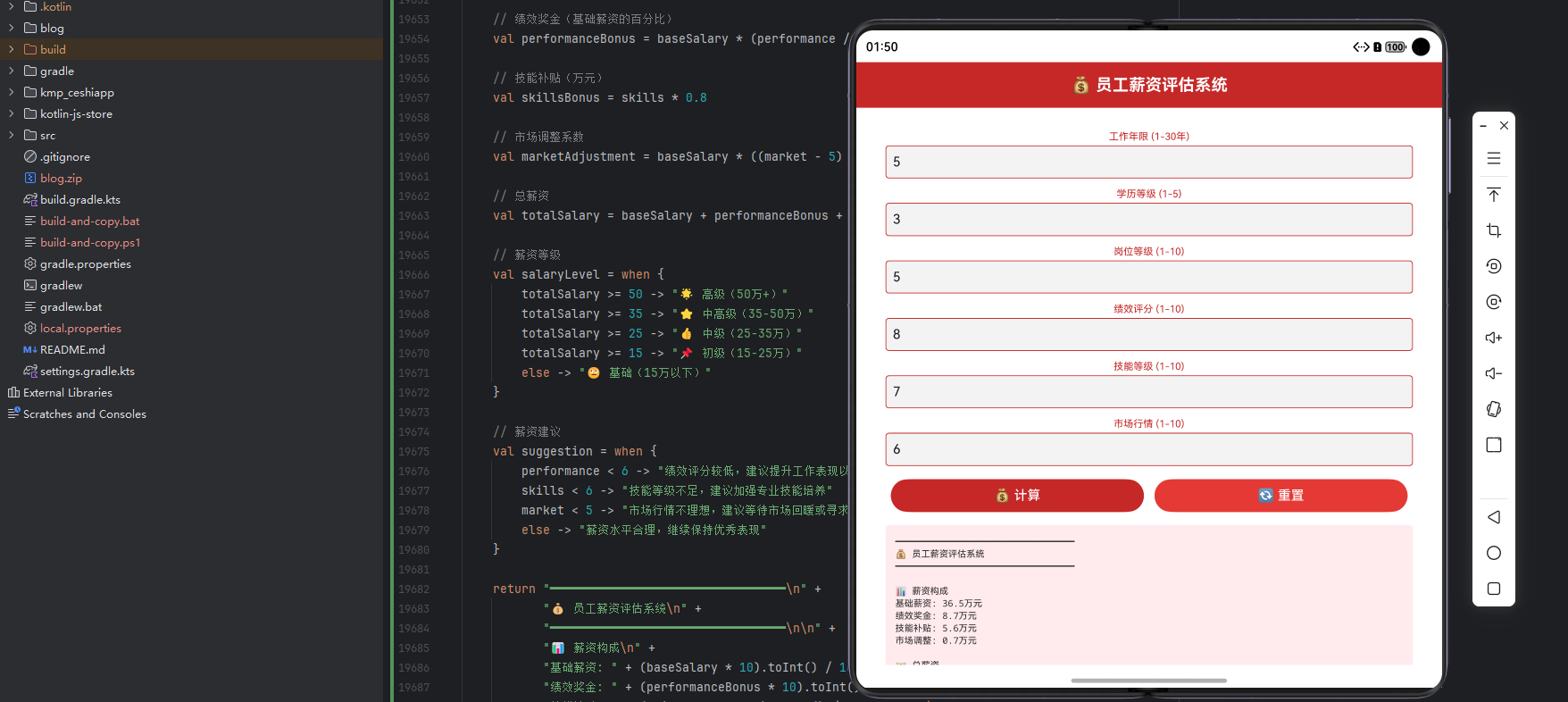Click the settings.gradle.kts icon

click(x=30, y=371)
